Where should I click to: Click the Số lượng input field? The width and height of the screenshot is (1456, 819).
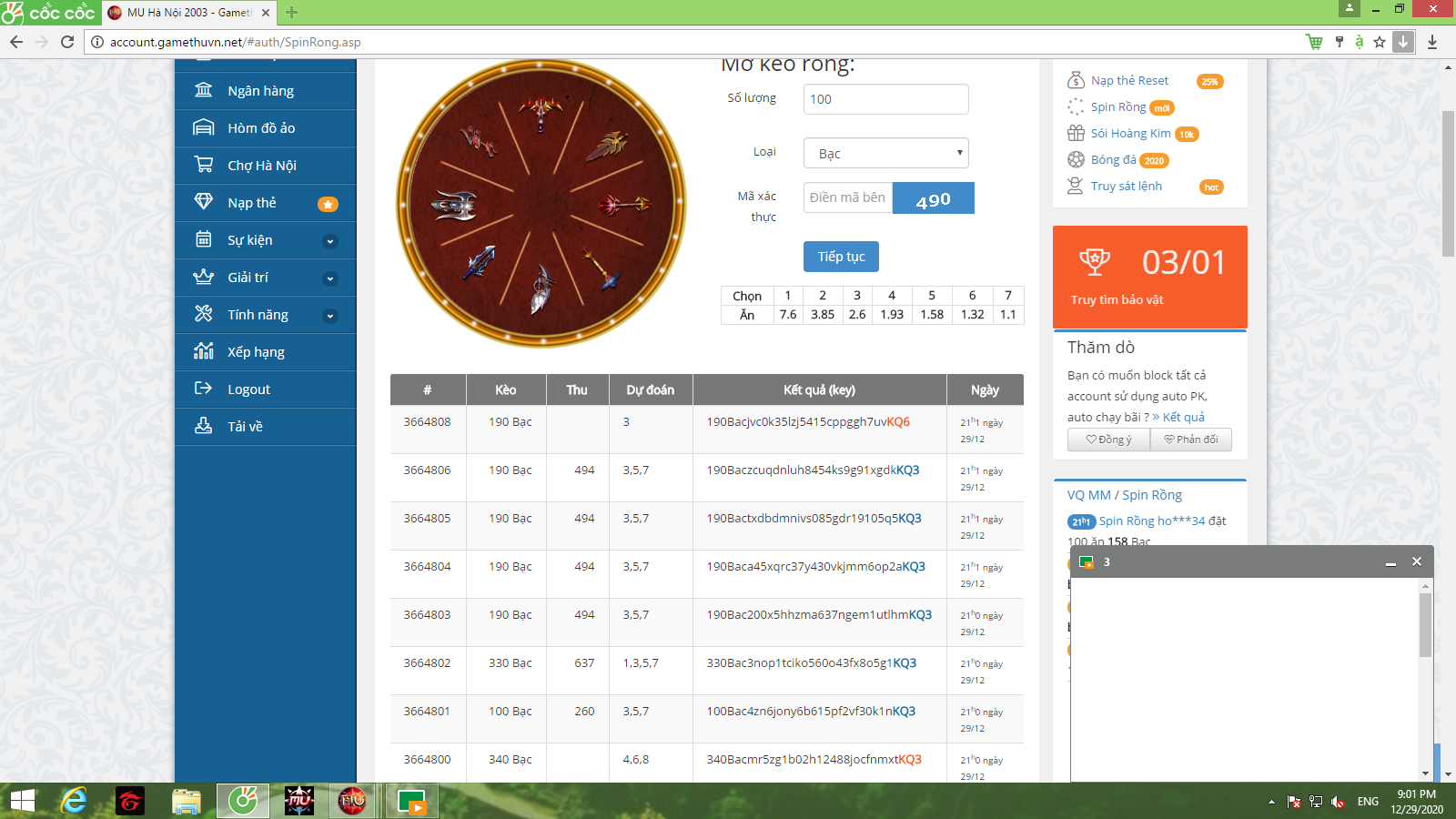pos(885,99)
